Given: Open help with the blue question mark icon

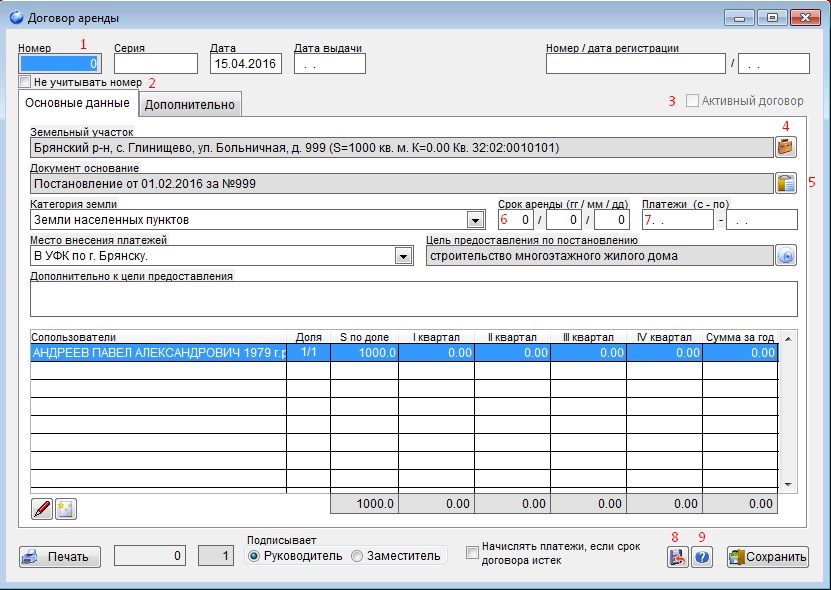Looking at the screenshot, I should (x=702, y=557).
